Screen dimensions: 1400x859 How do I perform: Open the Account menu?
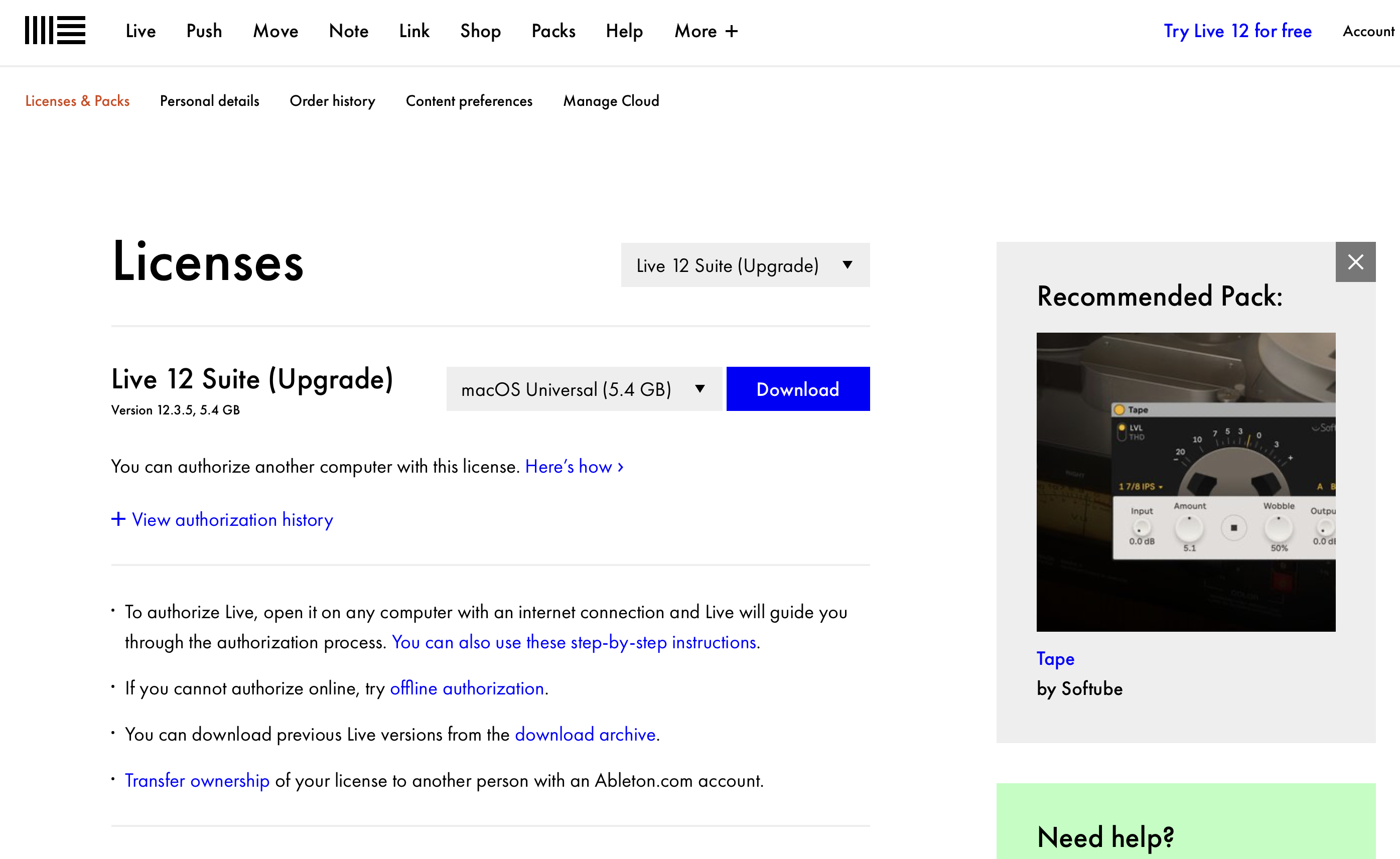[1367, 31]
